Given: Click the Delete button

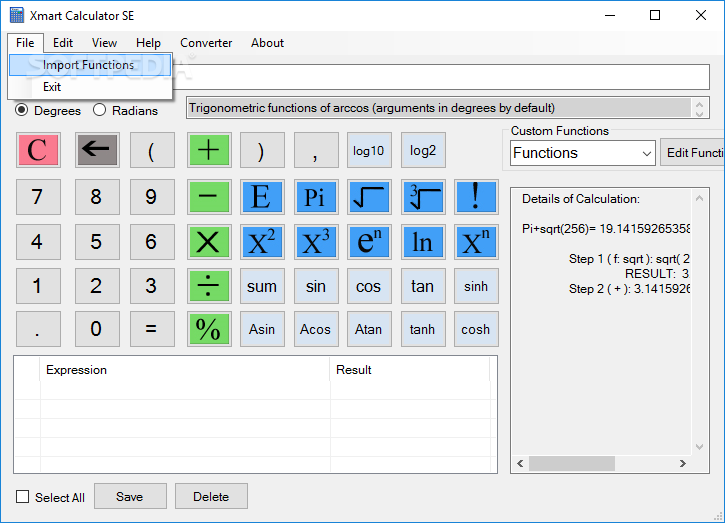Looking at the screenshot, I should (211, 497).
